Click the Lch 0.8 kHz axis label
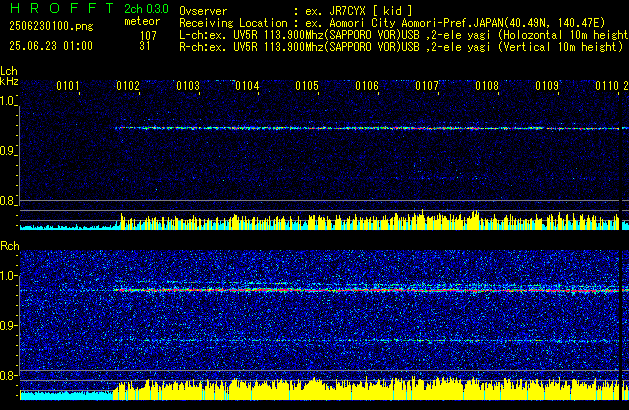This screenshot has width=629, height=410. click(x=8, y=201)
